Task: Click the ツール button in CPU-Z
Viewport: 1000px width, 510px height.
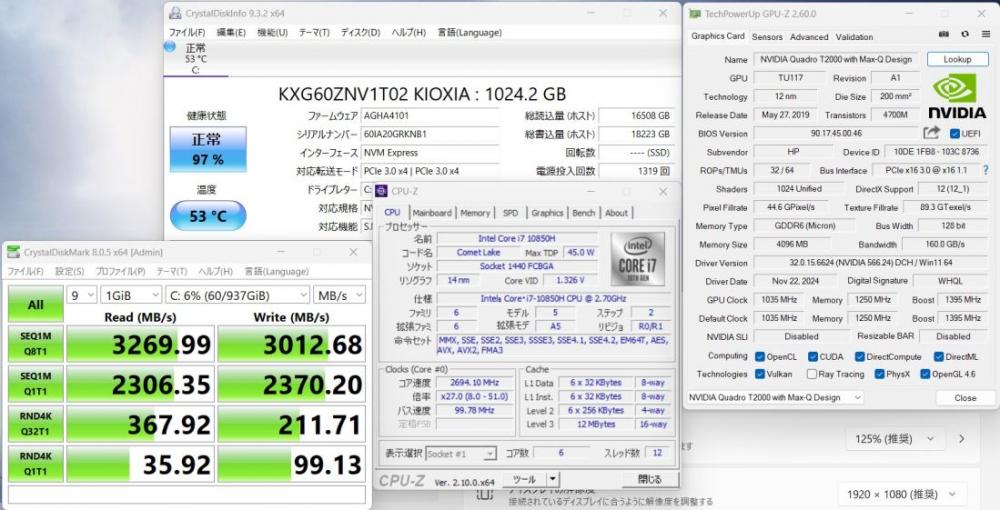Action: click(x=524, y=479)
